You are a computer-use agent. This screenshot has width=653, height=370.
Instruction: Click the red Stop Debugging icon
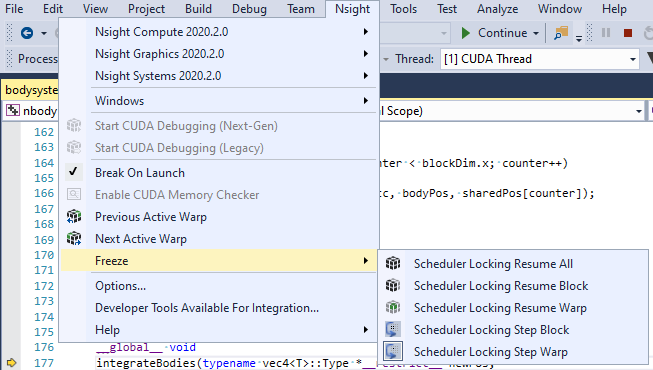628,33
